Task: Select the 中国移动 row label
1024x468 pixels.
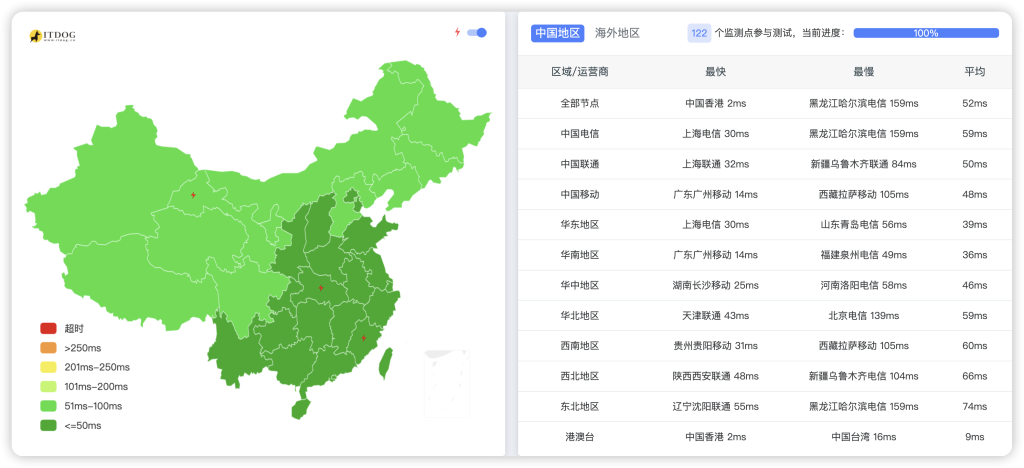Action: click(x=580, y=195)
